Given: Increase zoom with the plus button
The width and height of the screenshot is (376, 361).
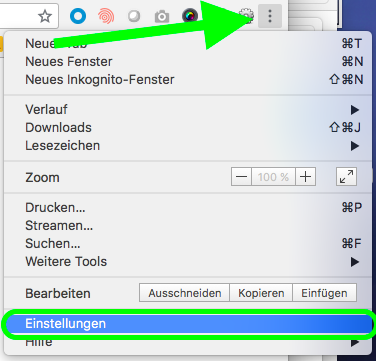Looking at the screenshot, I should click(x=305, y=177).
